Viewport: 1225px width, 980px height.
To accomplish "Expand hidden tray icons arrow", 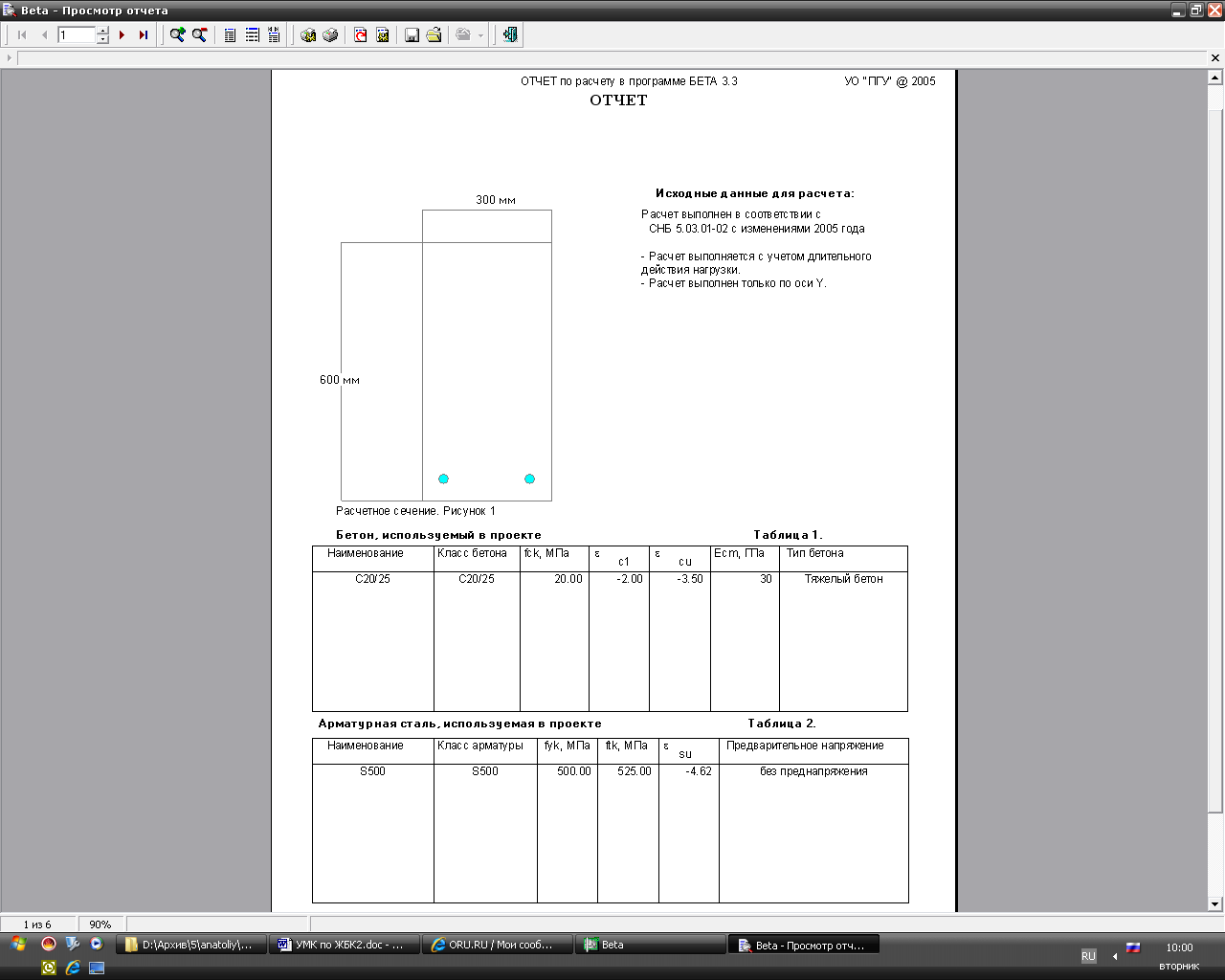I will coord(1115,956).
